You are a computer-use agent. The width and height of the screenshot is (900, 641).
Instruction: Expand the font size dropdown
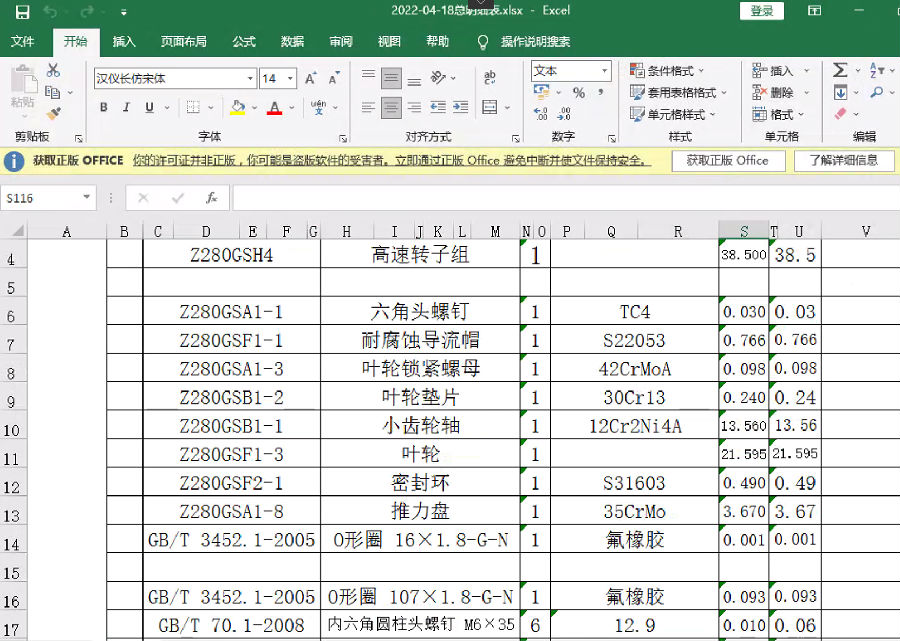pos(290,78)
